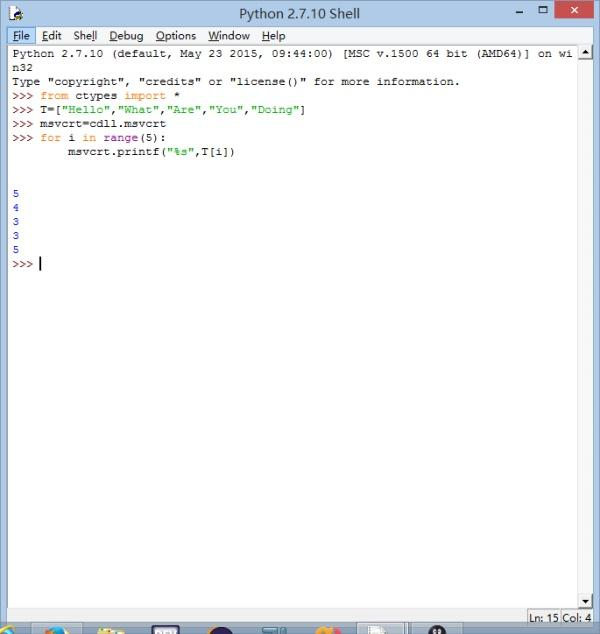Open the Shell menu
The image size is (600, 634).
coord(85,36)
